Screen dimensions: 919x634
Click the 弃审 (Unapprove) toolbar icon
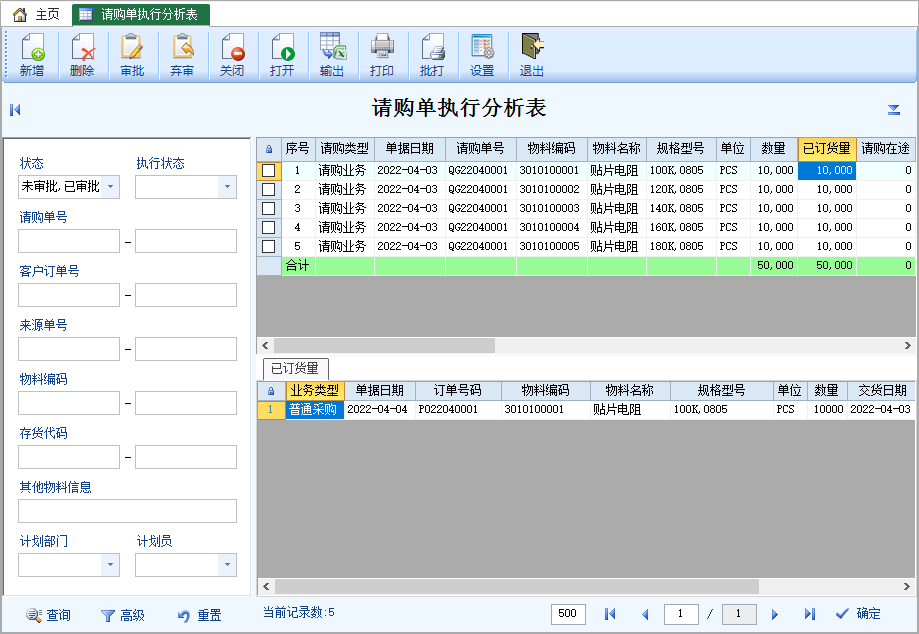tap(182, 55)
